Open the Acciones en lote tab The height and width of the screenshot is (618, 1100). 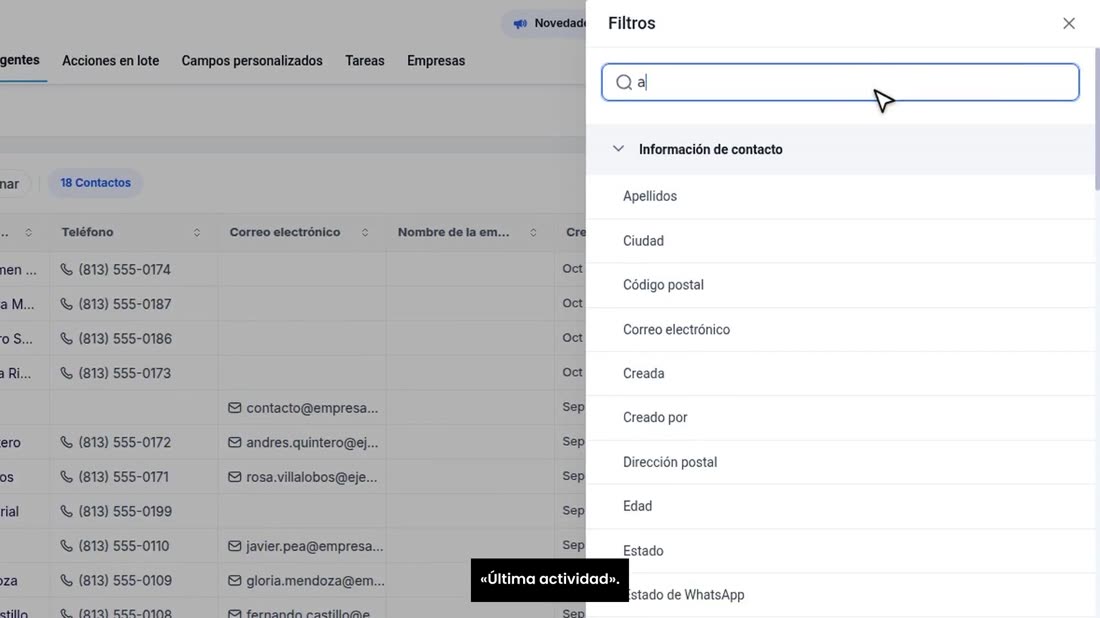(110, 61)
